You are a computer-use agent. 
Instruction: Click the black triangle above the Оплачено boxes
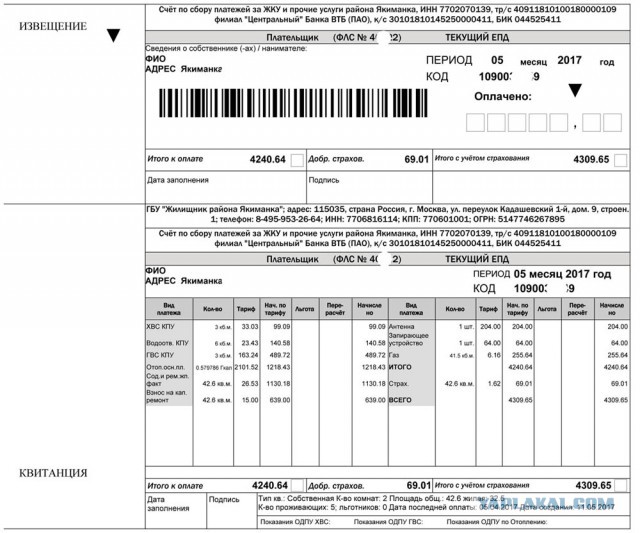pyautogui.click(x=575, y=90)
